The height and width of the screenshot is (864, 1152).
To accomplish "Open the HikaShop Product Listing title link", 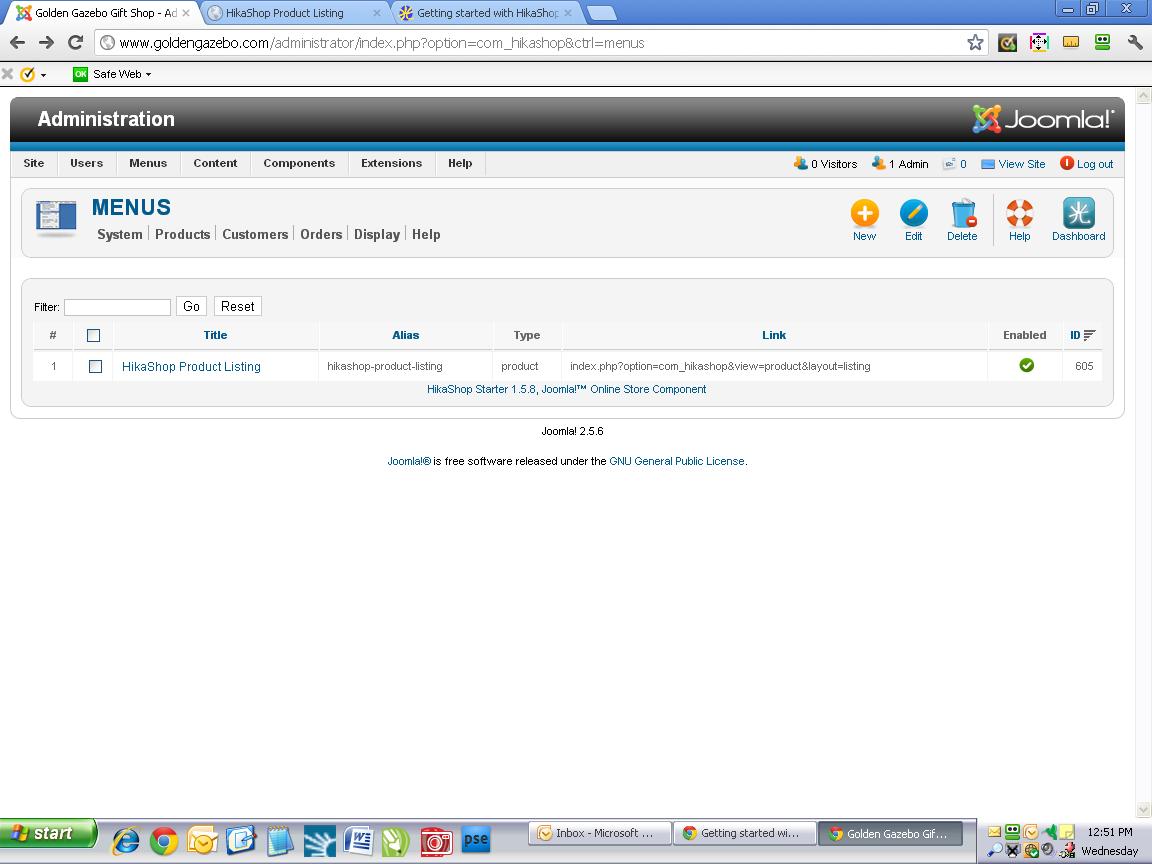I will pos(191,366).
